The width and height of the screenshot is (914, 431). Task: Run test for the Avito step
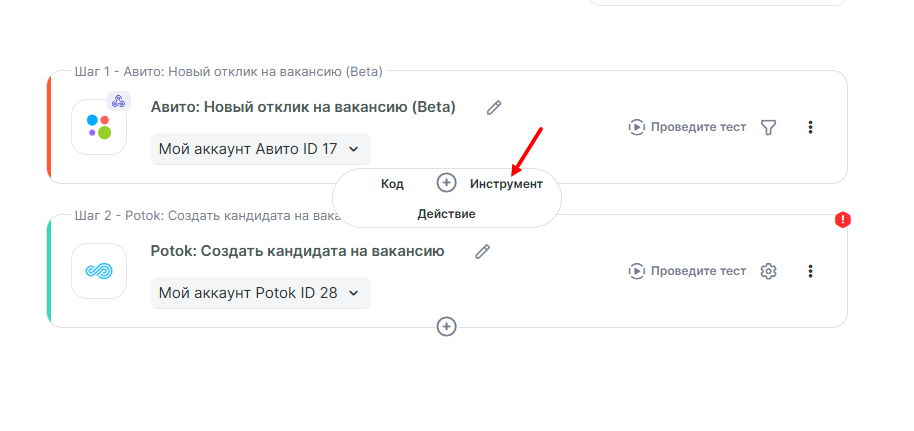pos(688,127)
